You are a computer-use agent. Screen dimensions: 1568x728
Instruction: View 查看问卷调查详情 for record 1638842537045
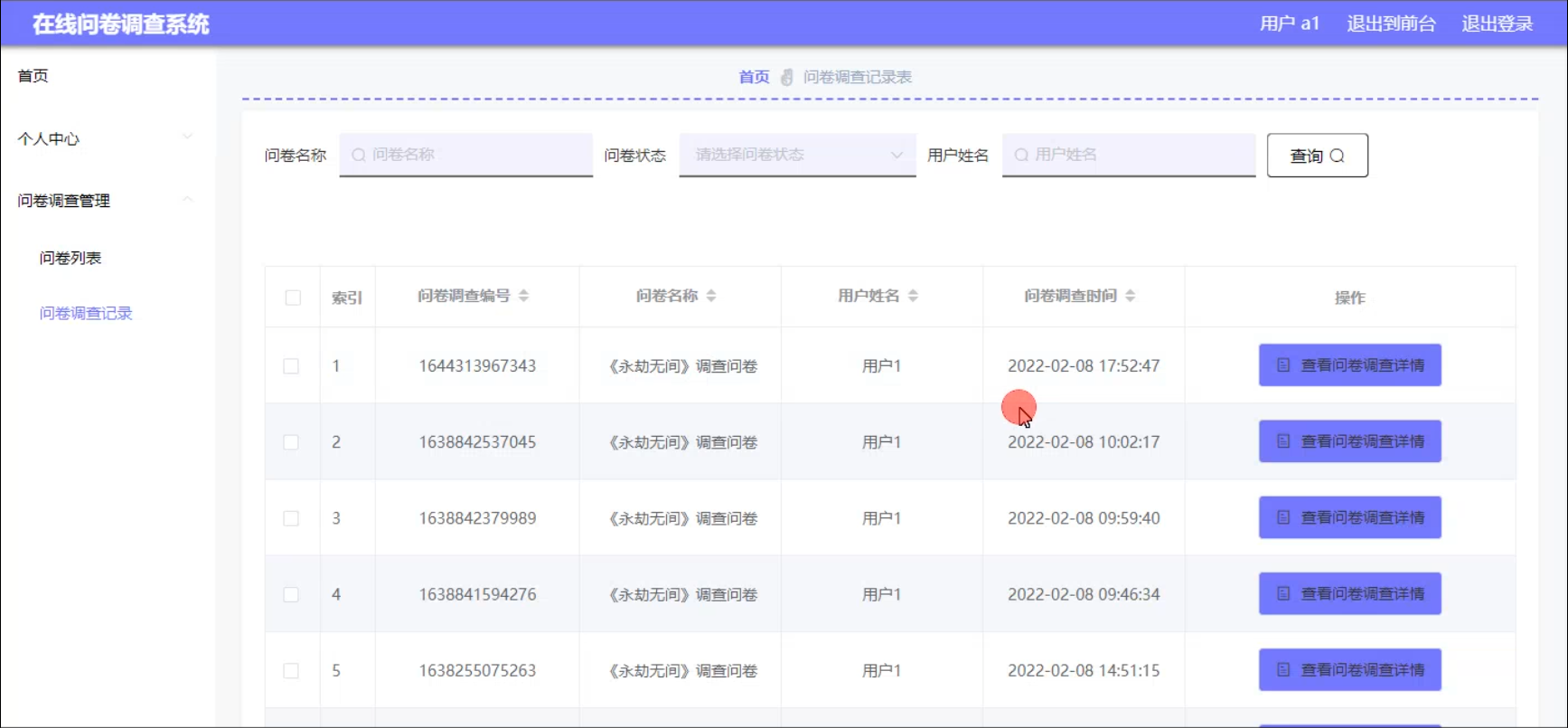tap(1350, 441)
